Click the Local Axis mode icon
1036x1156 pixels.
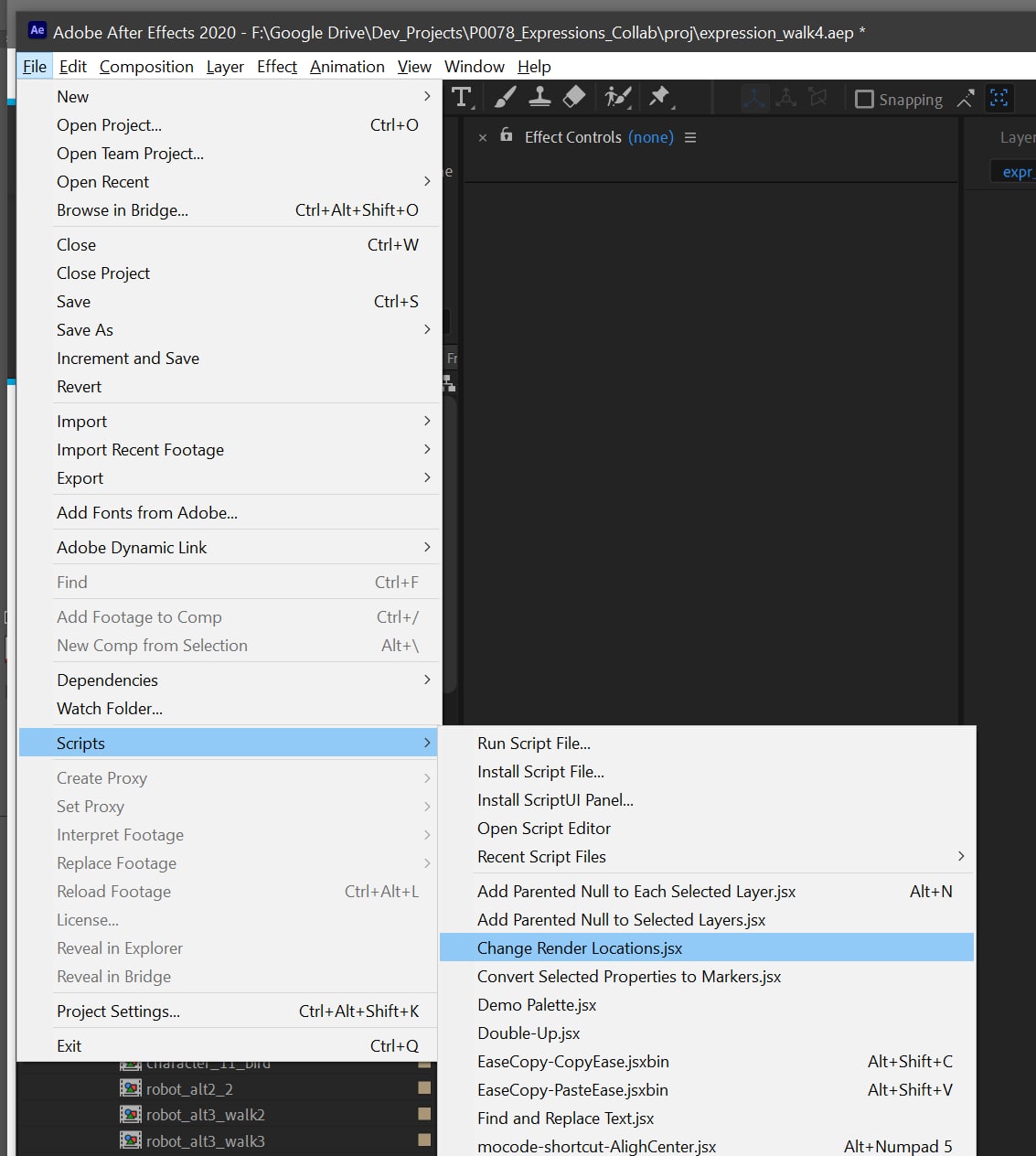(754, 98)
